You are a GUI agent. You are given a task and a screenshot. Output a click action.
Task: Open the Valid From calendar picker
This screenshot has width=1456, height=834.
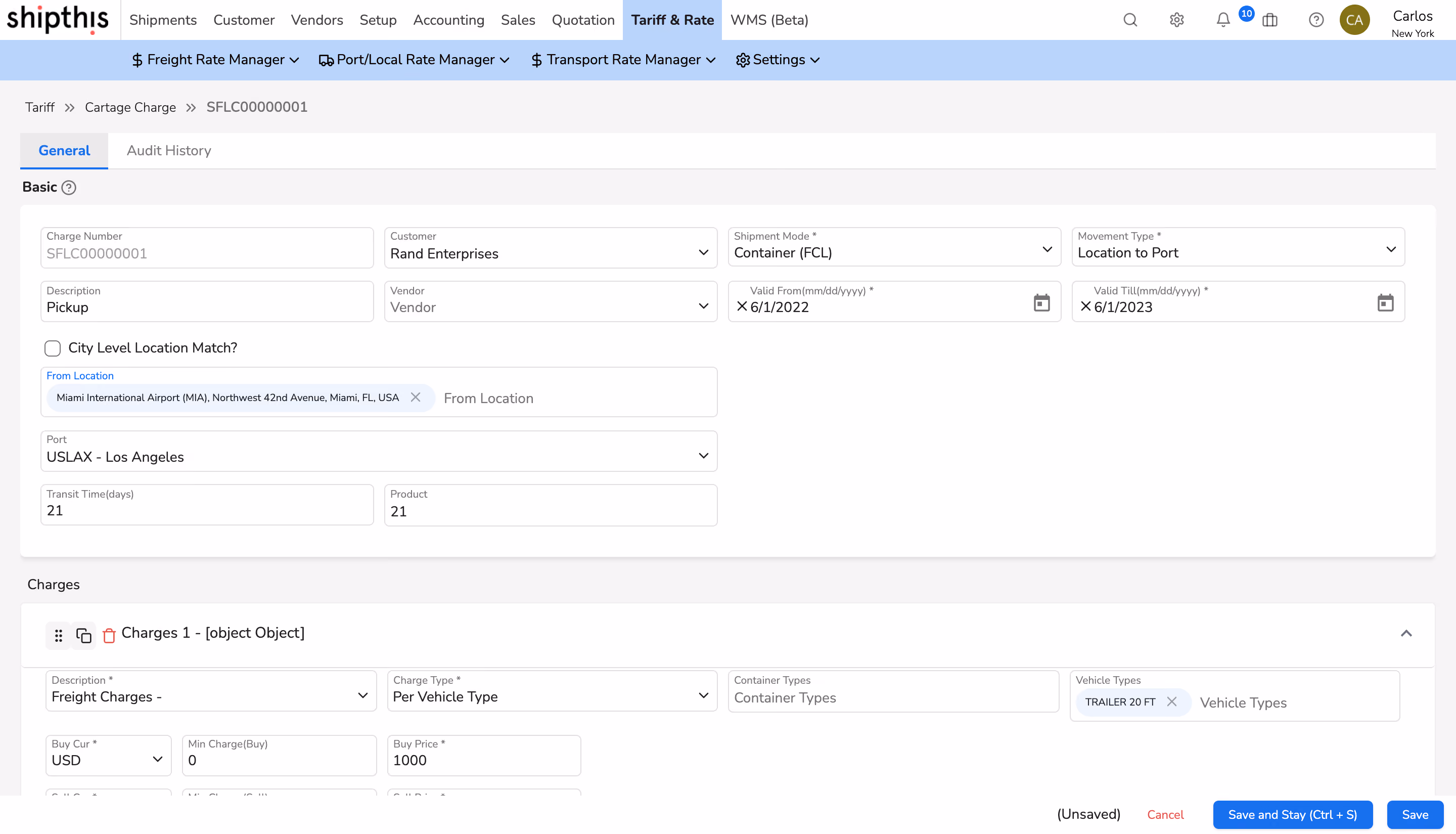[1041, 302]
